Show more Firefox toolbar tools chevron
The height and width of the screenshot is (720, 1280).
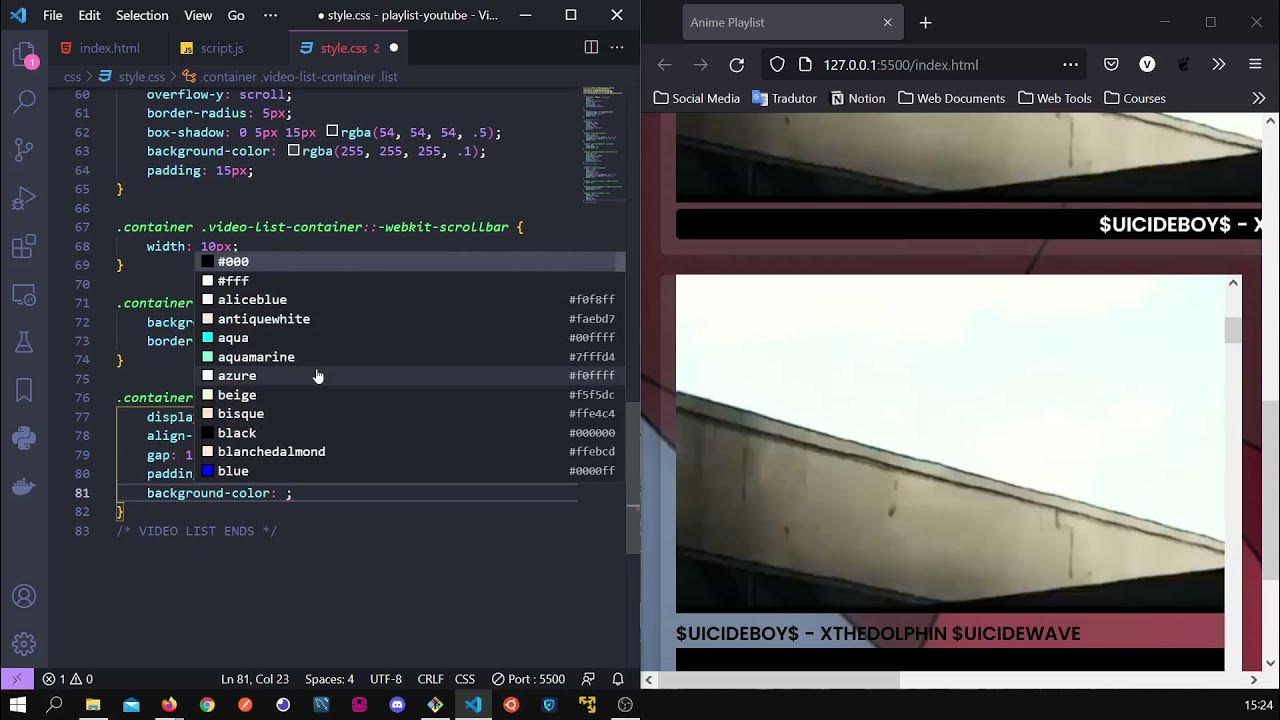click(1219, 65)
